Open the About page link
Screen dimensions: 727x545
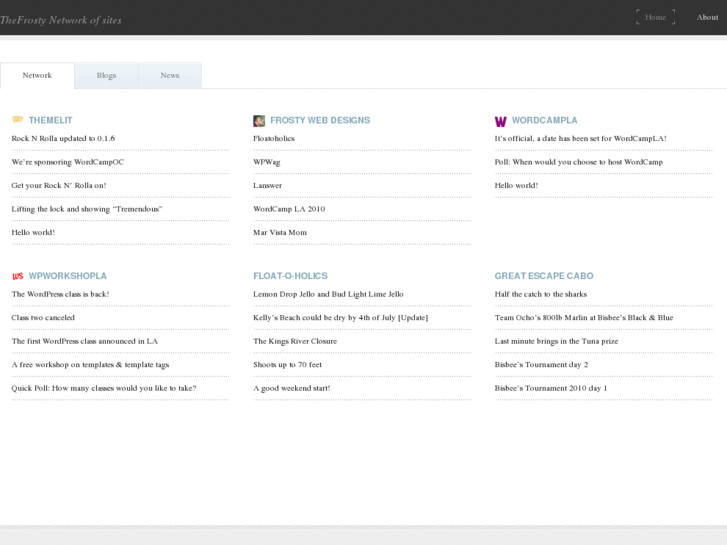[708, 17]
